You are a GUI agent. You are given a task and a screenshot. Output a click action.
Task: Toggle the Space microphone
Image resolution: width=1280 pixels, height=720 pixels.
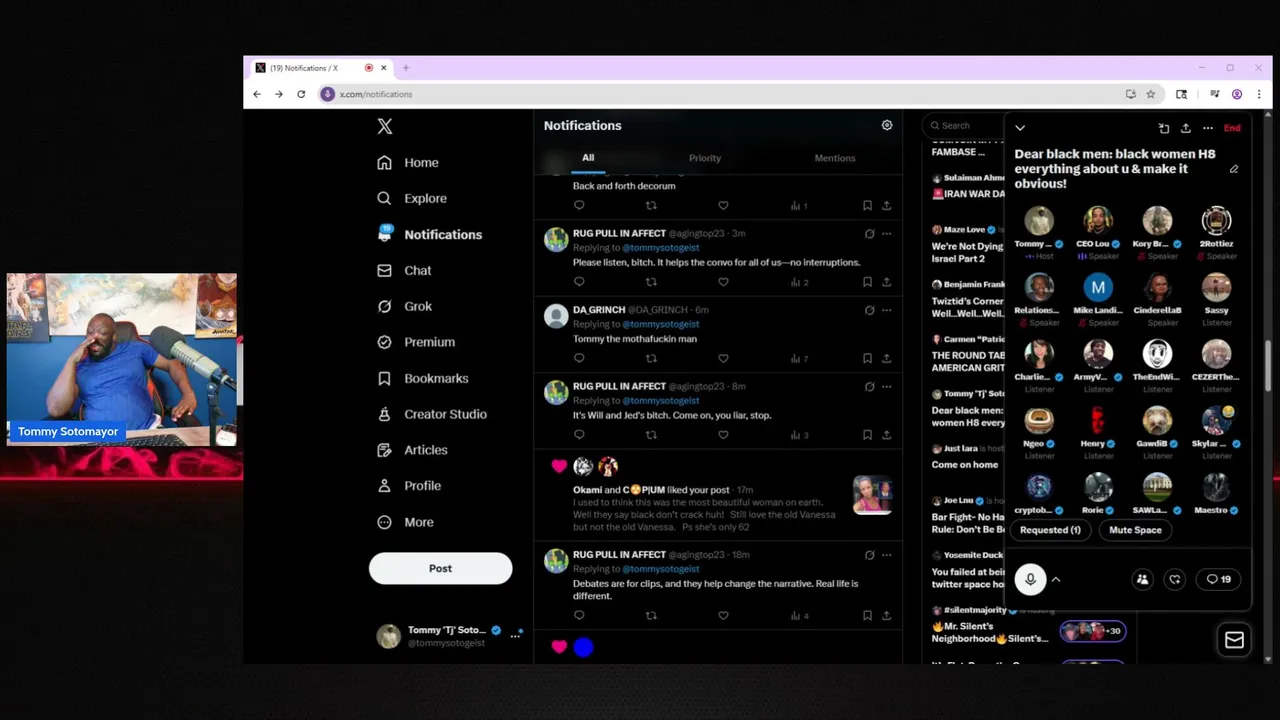pyautogui.click(x=1030, y=579)
